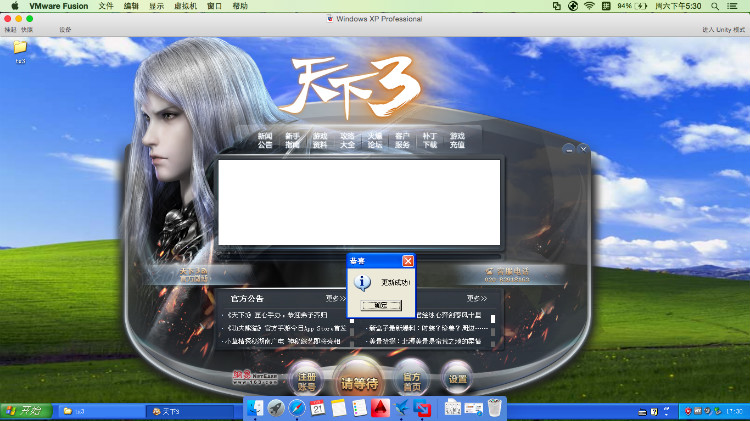Confirm the update-success dialog with 确定
This screenshot has height=421, width=750.
(381, 305)
